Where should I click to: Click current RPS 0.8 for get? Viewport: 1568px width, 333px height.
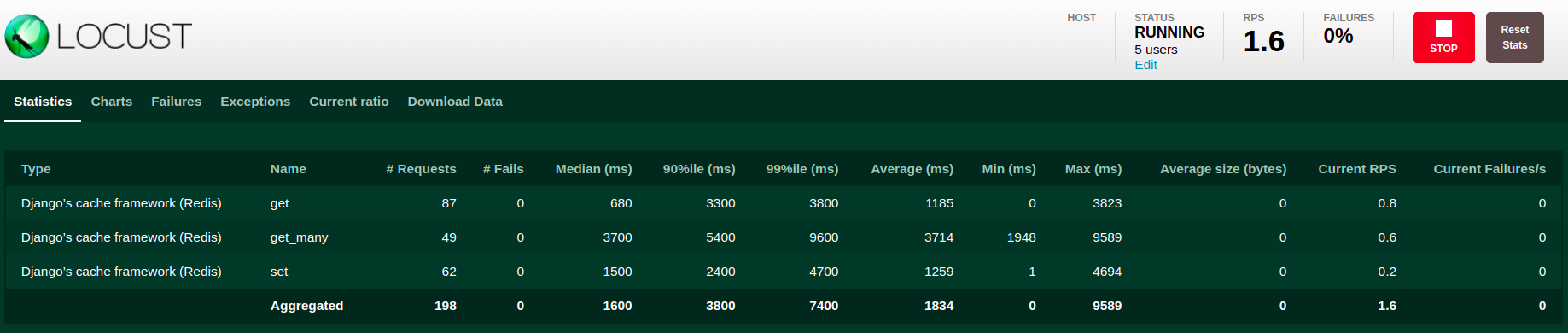point(1387,203)
